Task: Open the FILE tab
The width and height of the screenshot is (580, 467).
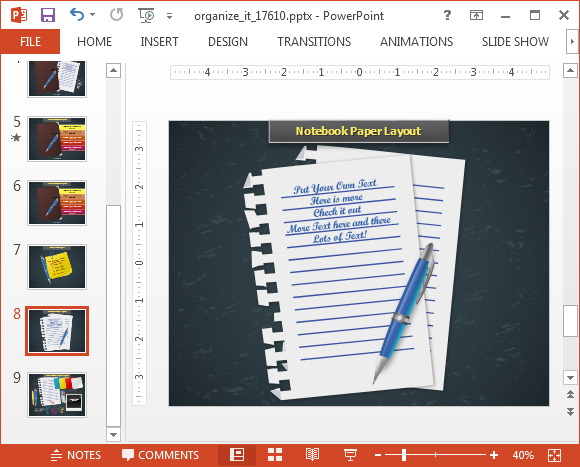Action: [30, 41]
